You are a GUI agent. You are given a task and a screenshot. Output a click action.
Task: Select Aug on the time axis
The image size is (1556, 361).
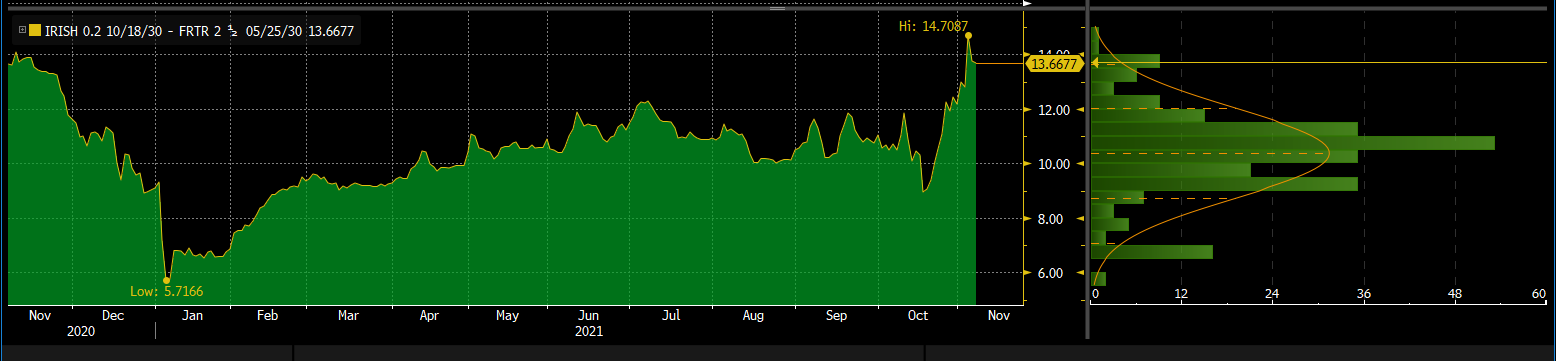(753, 315)
